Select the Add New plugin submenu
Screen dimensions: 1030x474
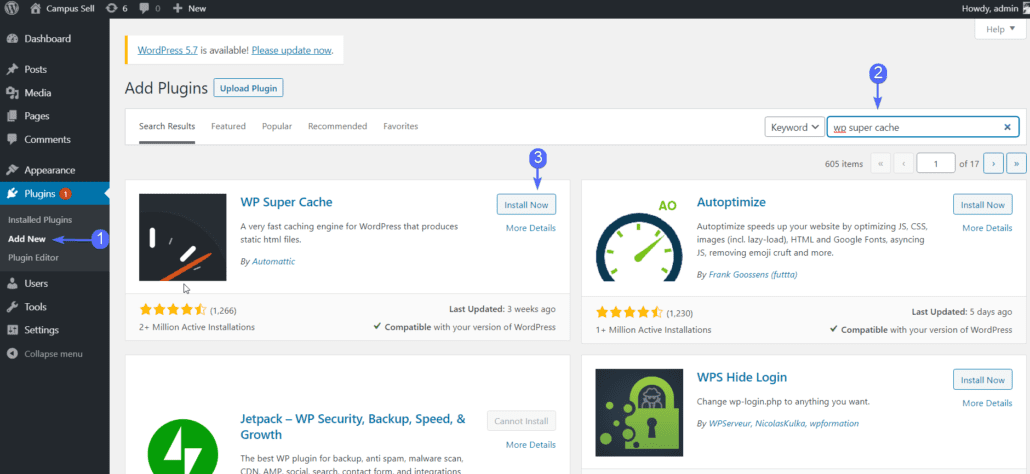[27, 239]
